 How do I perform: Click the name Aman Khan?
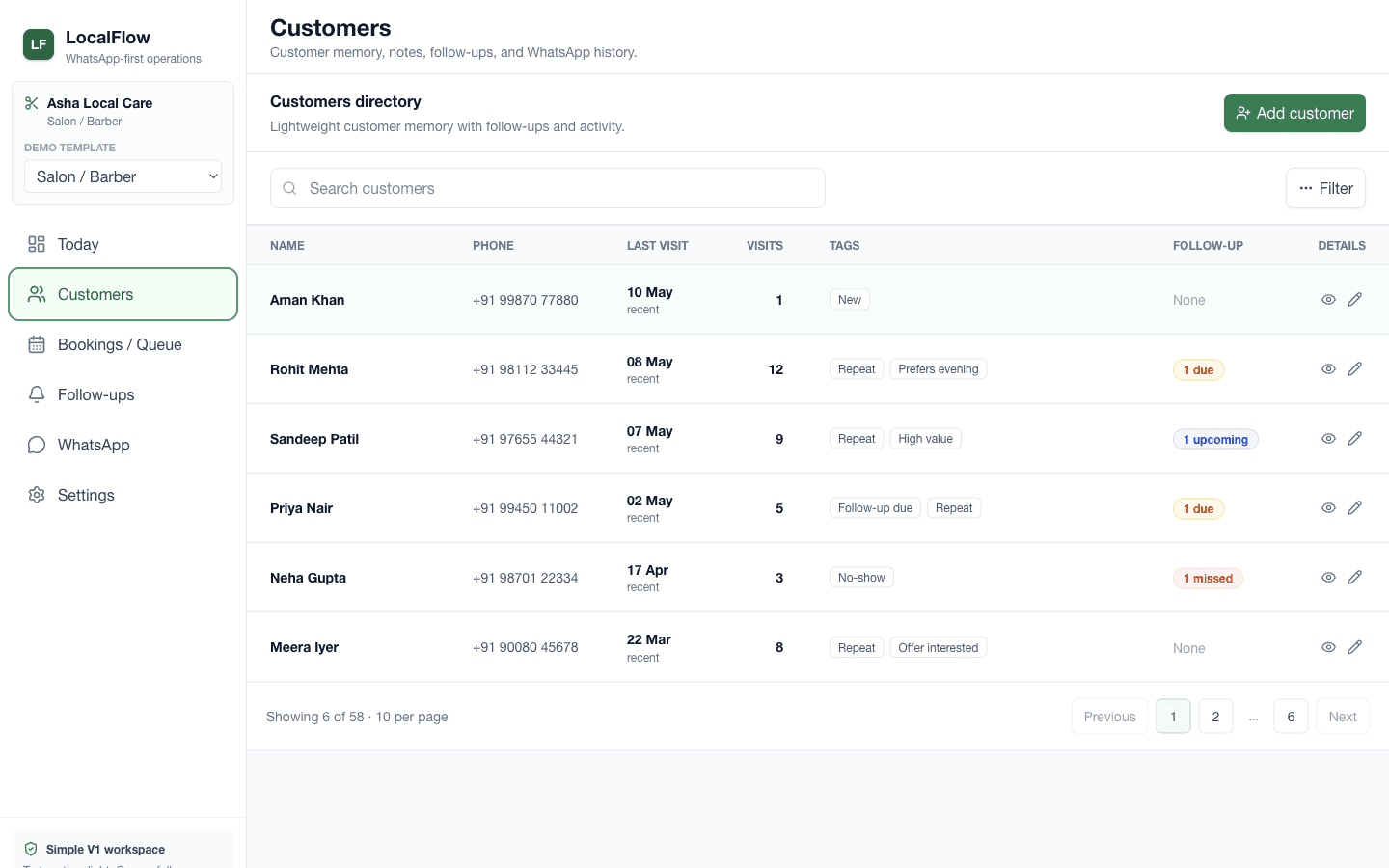pyautogui.click(x=307, y=300)
